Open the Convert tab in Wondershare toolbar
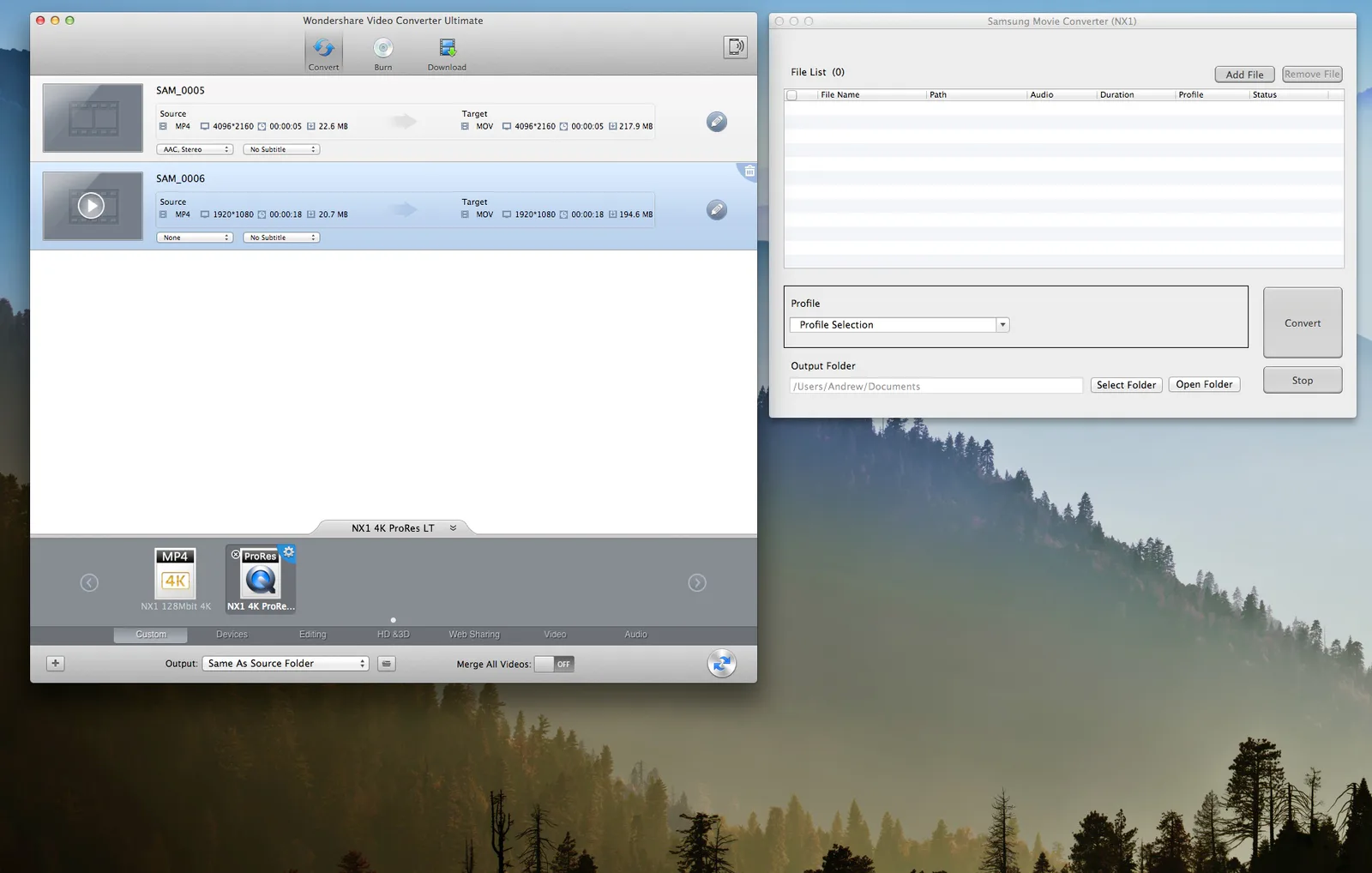Image resolution: width=1372 pixels, height=873 pixels. [x=323, y=52]
